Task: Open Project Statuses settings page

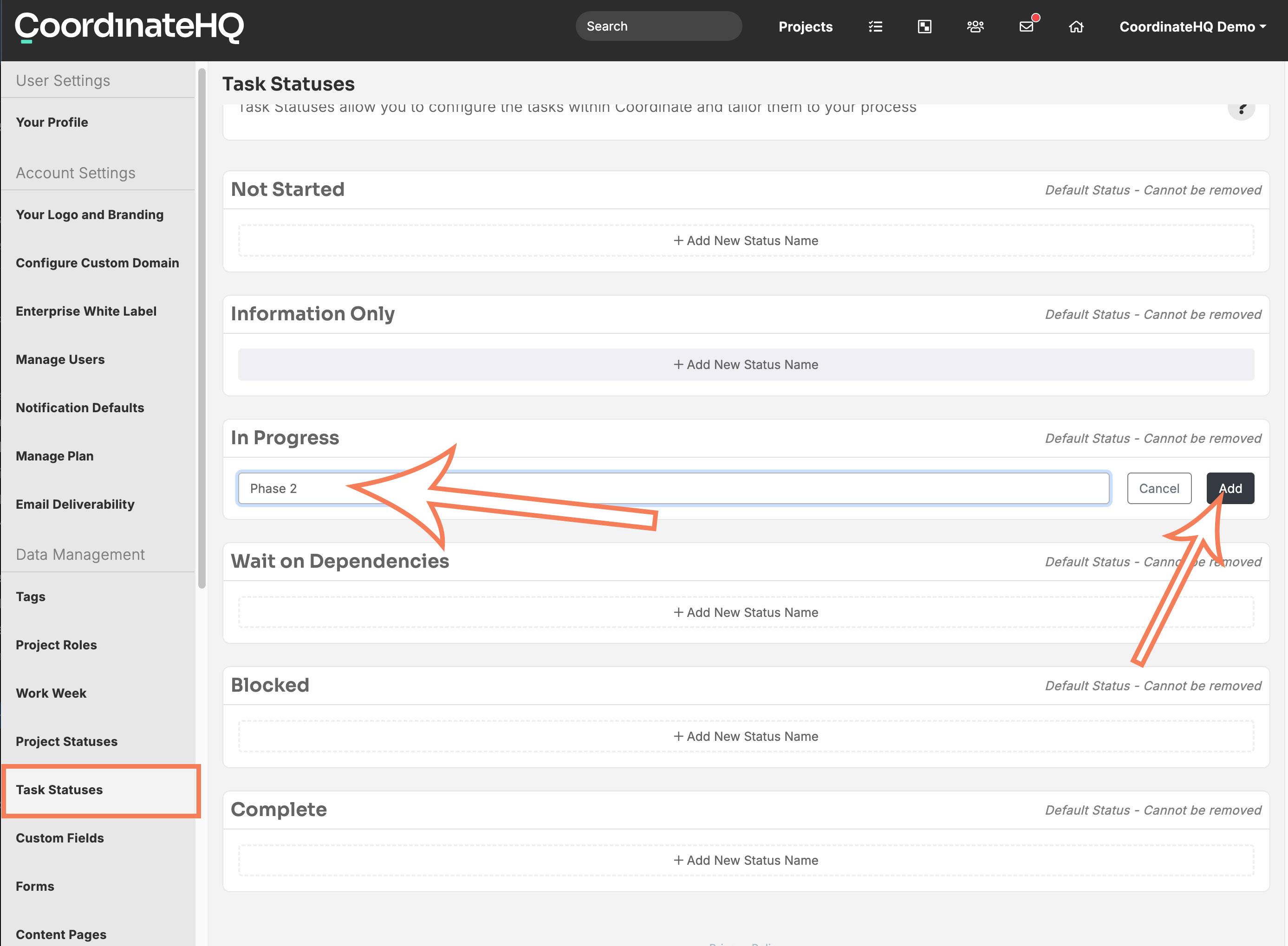Action: [x=66, y=742]
